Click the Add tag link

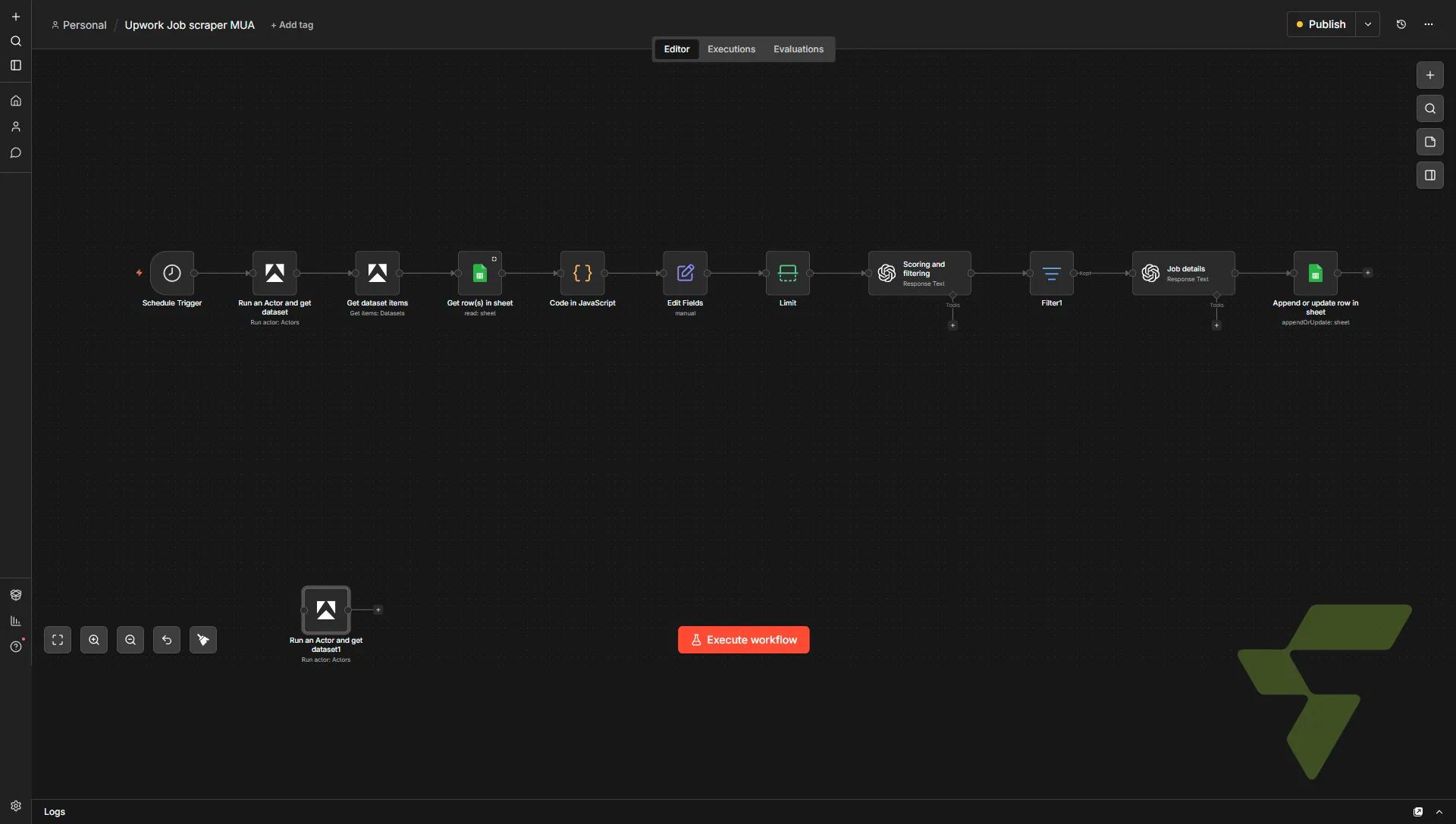point(292,25)
